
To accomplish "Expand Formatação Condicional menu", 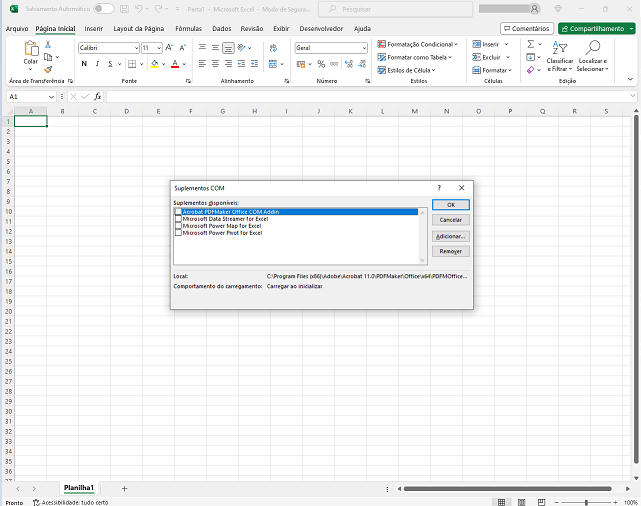I will (x=417, y=44).
